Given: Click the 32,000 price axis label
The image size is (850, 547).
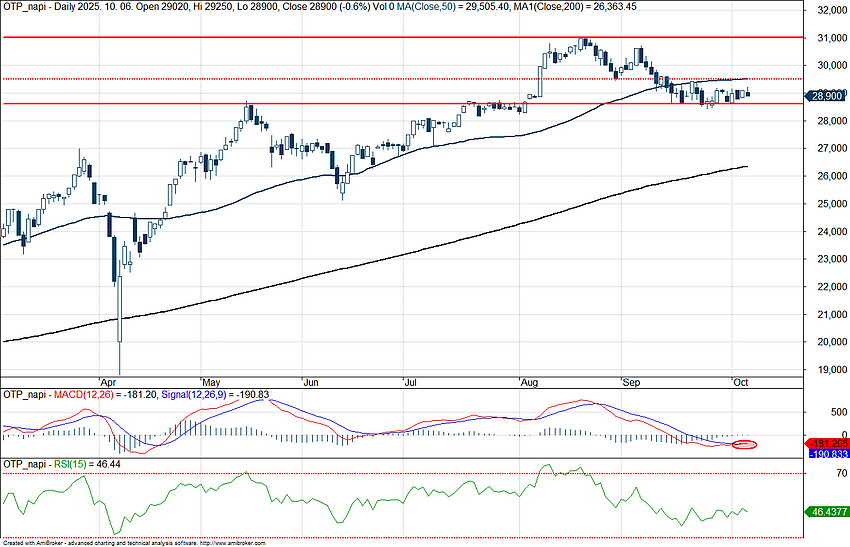Looking at the screenshot, I should click(x=828, y=10).
